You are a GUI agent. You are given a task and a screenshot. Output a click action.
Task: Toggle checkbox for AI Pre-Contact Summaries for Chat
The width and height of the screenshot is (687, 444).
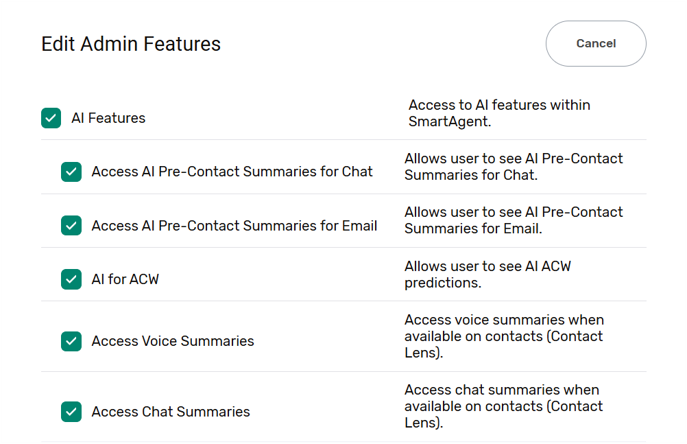tap(71, 172)
